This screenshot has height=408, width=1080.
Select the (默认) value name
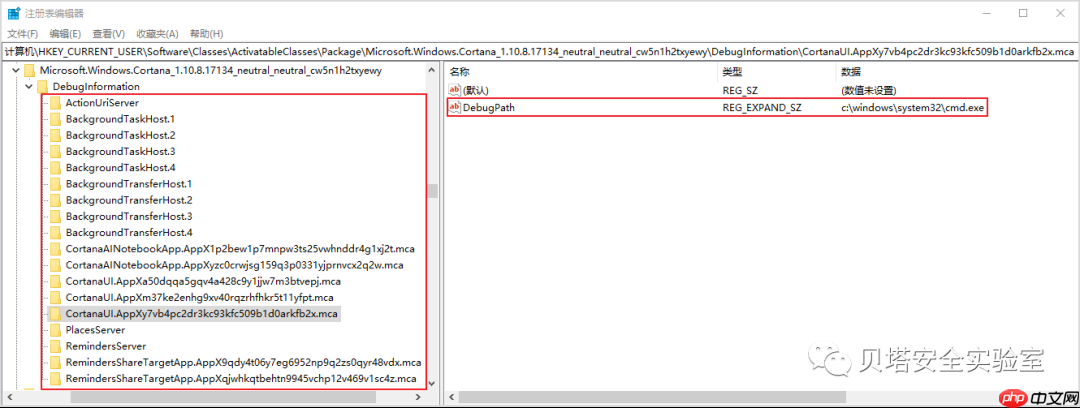pos(475,90)
